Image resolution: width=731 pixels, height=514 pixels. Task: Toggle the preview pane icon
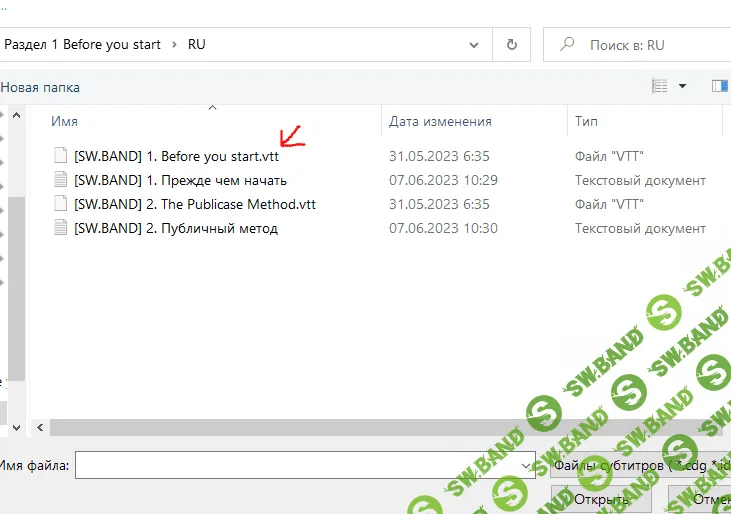point(719,87)
